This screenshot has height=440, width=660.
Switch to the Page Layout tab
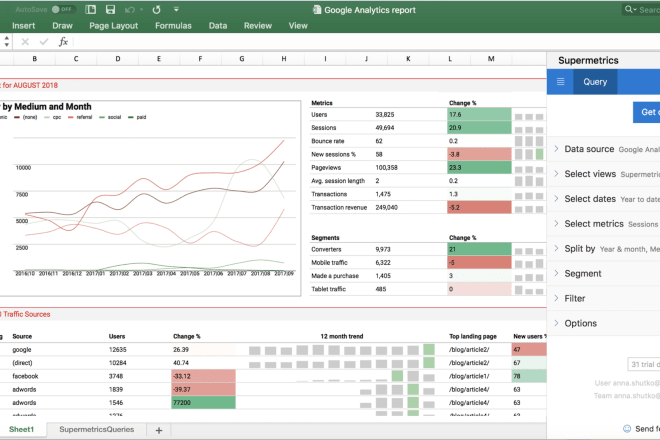click(114, 26)
